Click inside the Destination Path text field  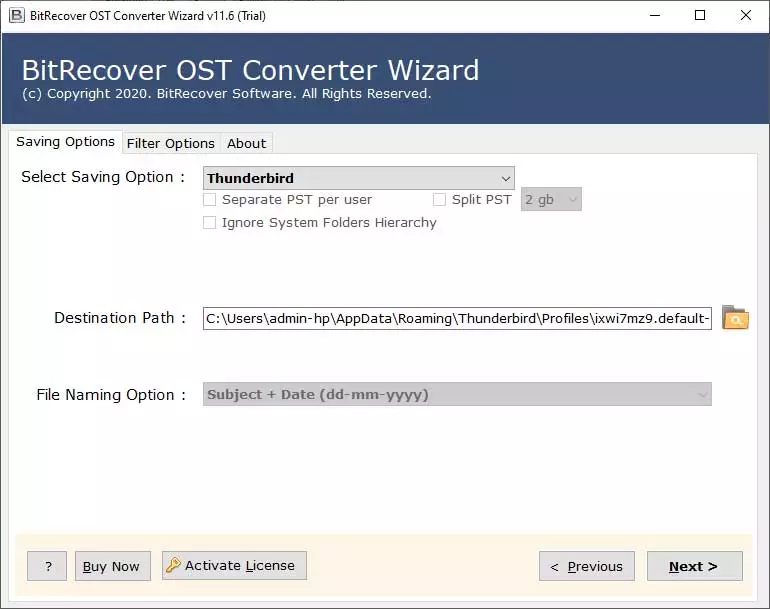click(457, 318)
